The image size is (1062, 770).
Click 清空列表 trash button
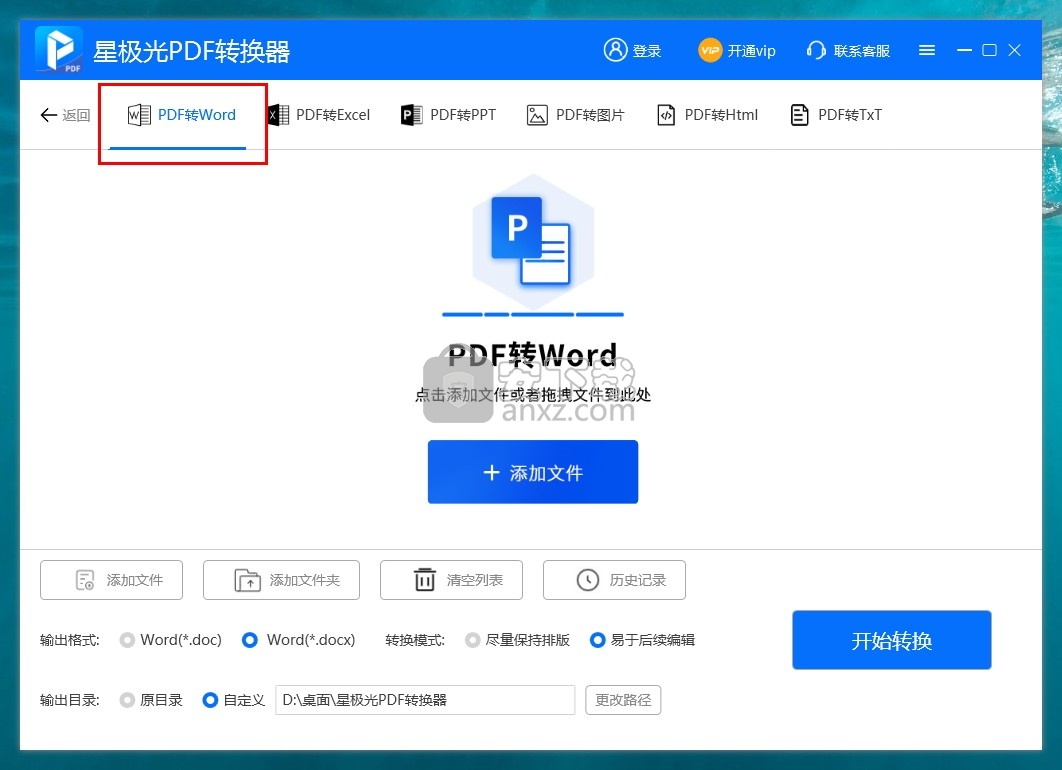[x=451, y=580]
